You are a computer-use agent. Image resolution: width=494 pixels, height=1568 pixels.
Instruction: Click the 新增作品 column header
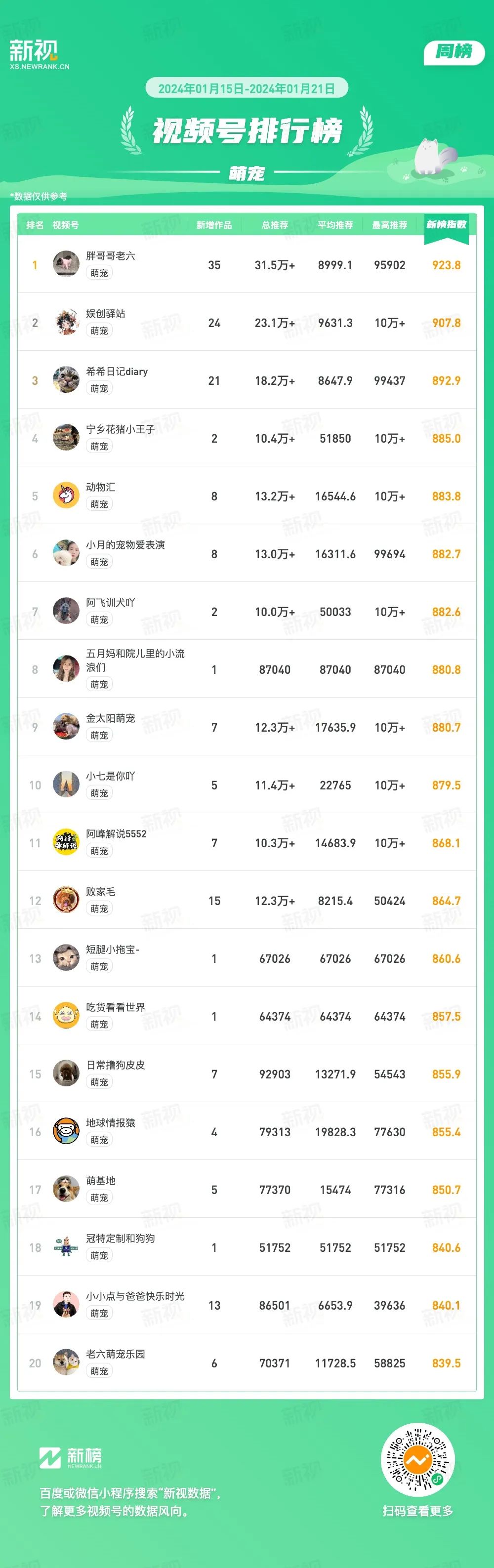click(214, 225)
